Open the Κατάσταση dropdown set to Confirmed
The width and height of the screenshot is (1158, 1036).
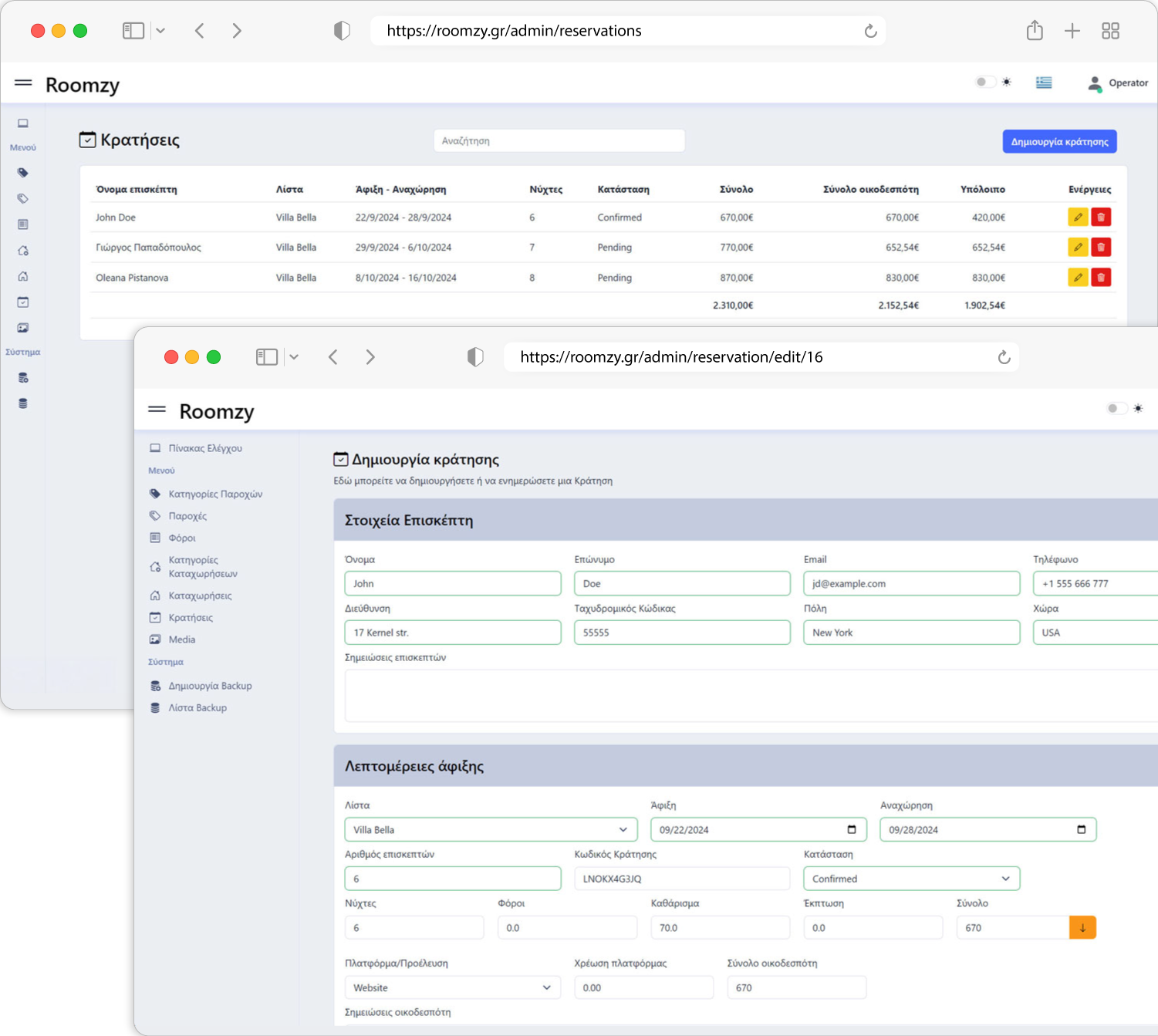pos(911,879)
